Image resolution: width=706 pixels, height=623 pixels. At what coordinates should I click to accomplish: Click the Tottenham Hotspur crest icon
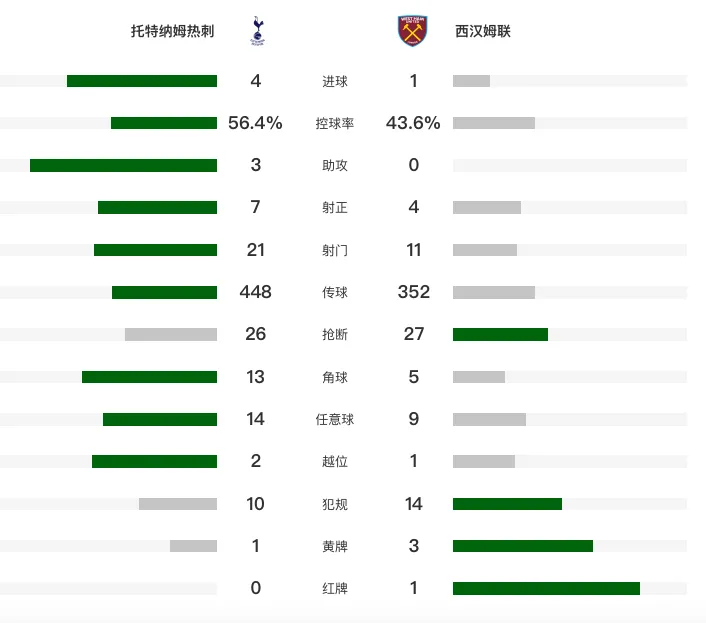258,31
